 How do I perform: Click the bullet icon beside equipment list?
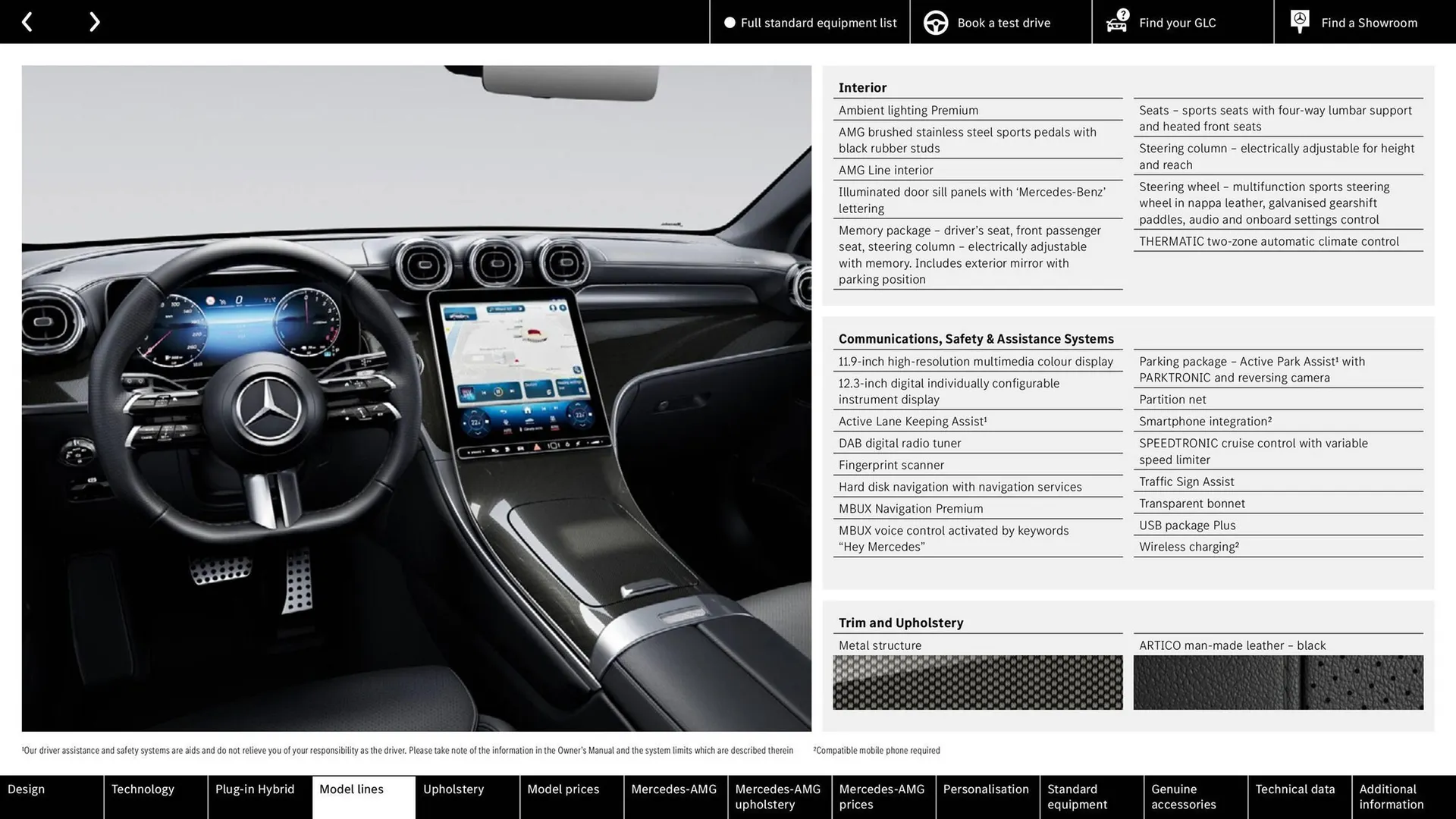tap(729, 23)
